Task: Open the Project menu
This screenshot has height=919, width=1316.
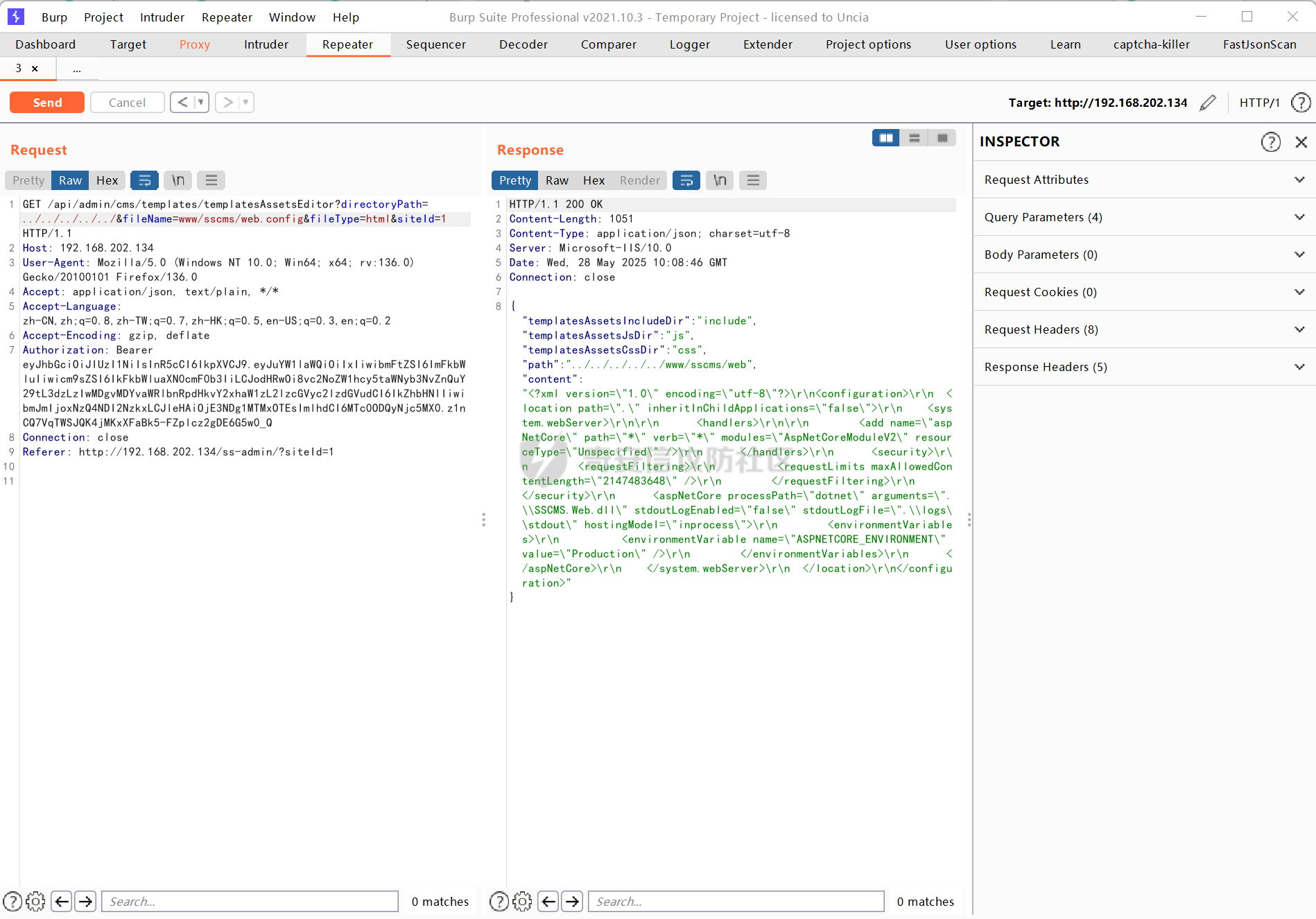Action: 103,17
